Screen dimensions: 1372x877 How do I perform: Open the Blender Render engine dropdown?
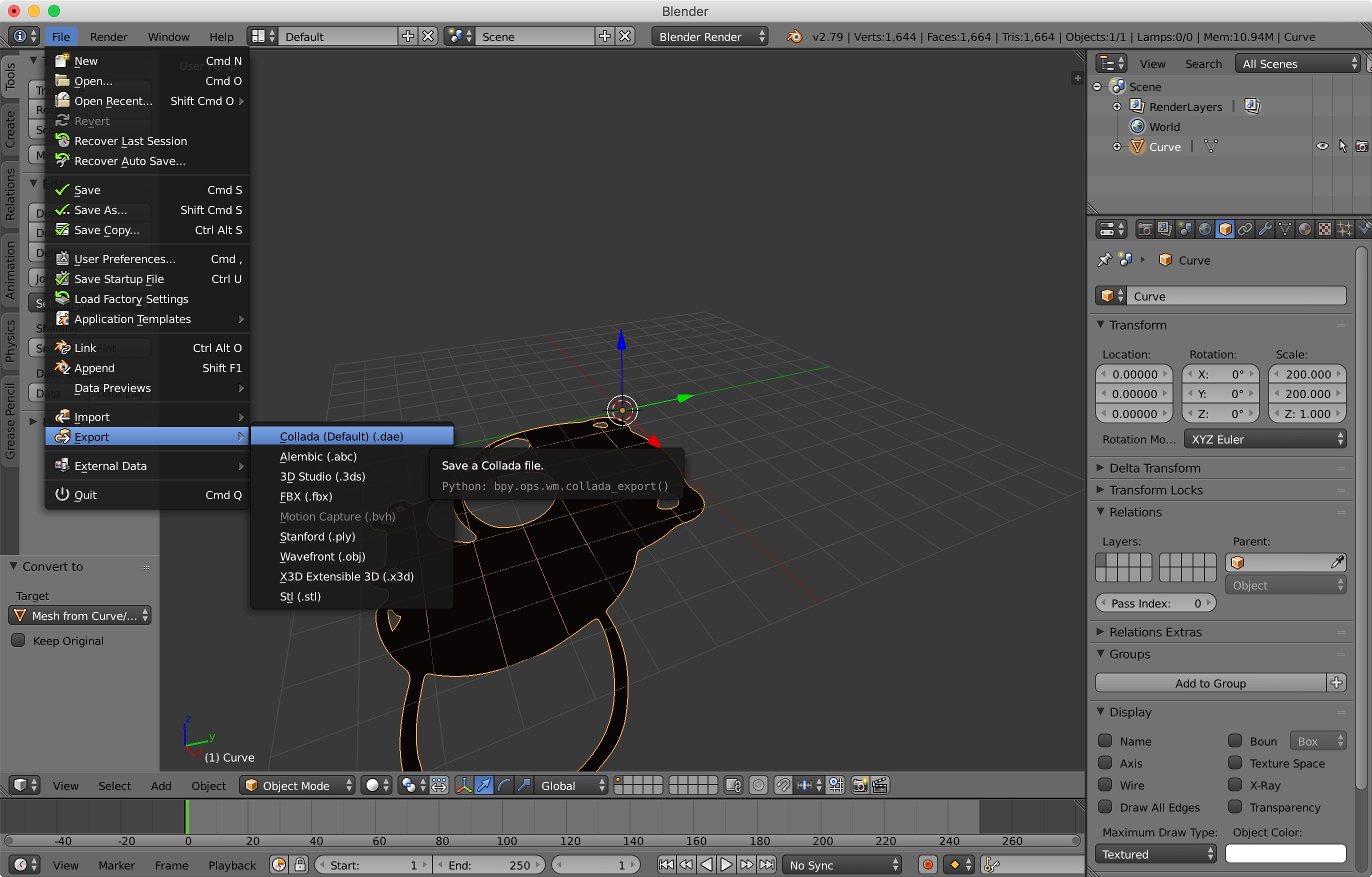pos(710,36)
